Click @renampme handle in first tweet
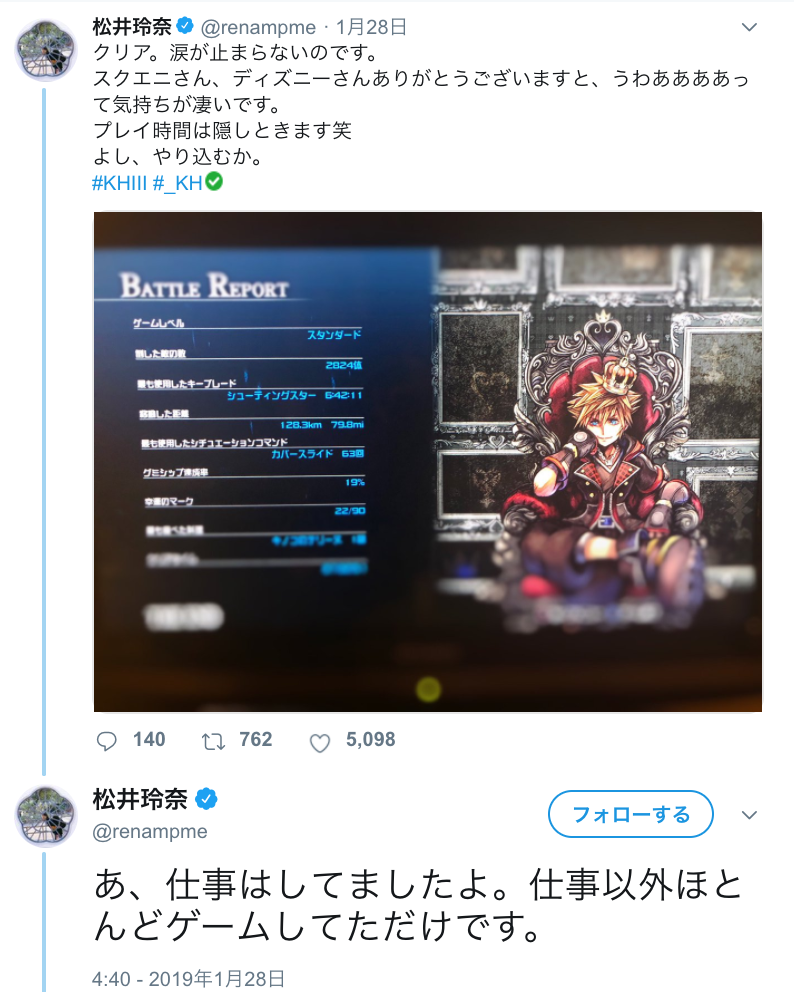This screenshot has height=992, width=794. 258,27
